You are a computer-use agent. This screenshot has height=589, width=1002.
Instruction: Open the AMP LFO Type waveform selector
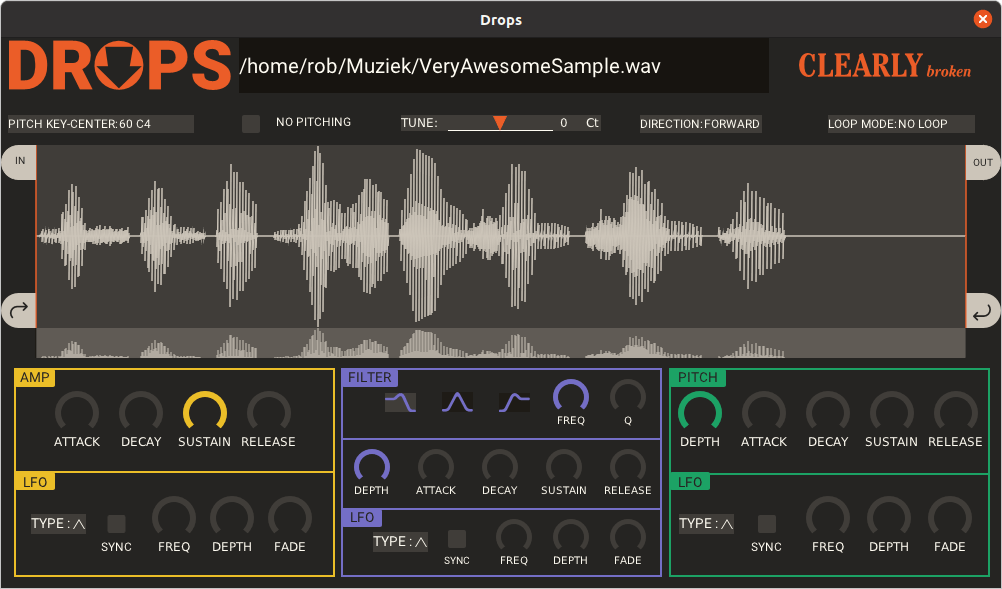59,524
